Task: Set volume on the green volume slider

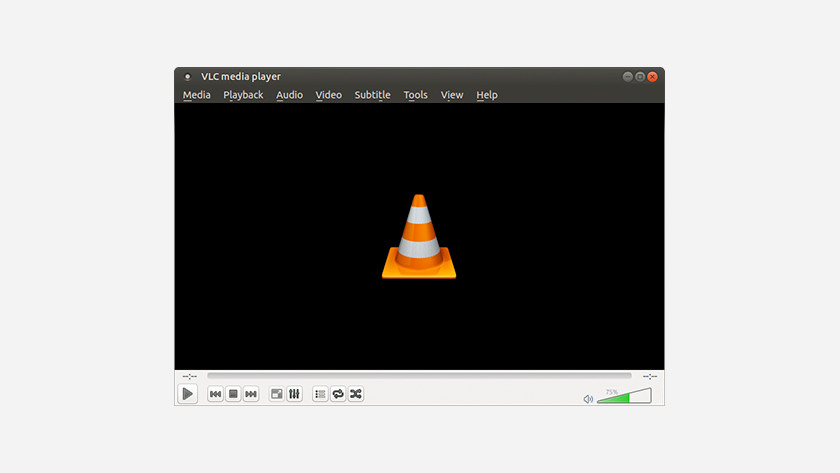Action: tap(624, 395)
